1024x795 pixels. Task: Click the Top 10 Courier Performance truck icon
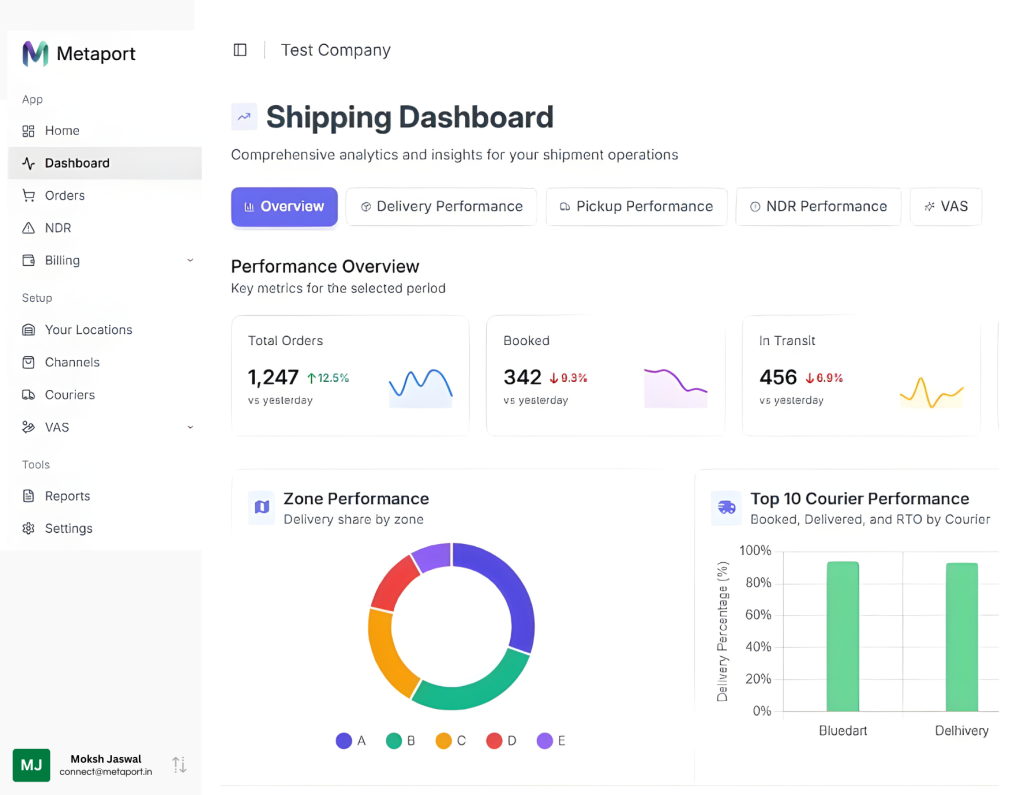[x=726, y=508]
